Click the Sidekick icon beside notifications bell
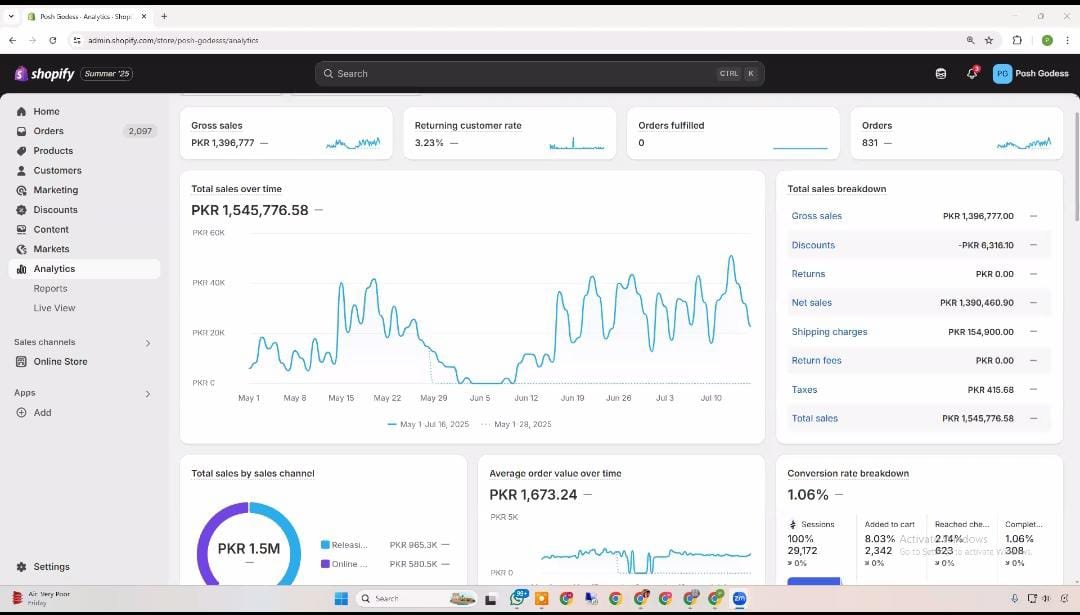 [940, 73]
